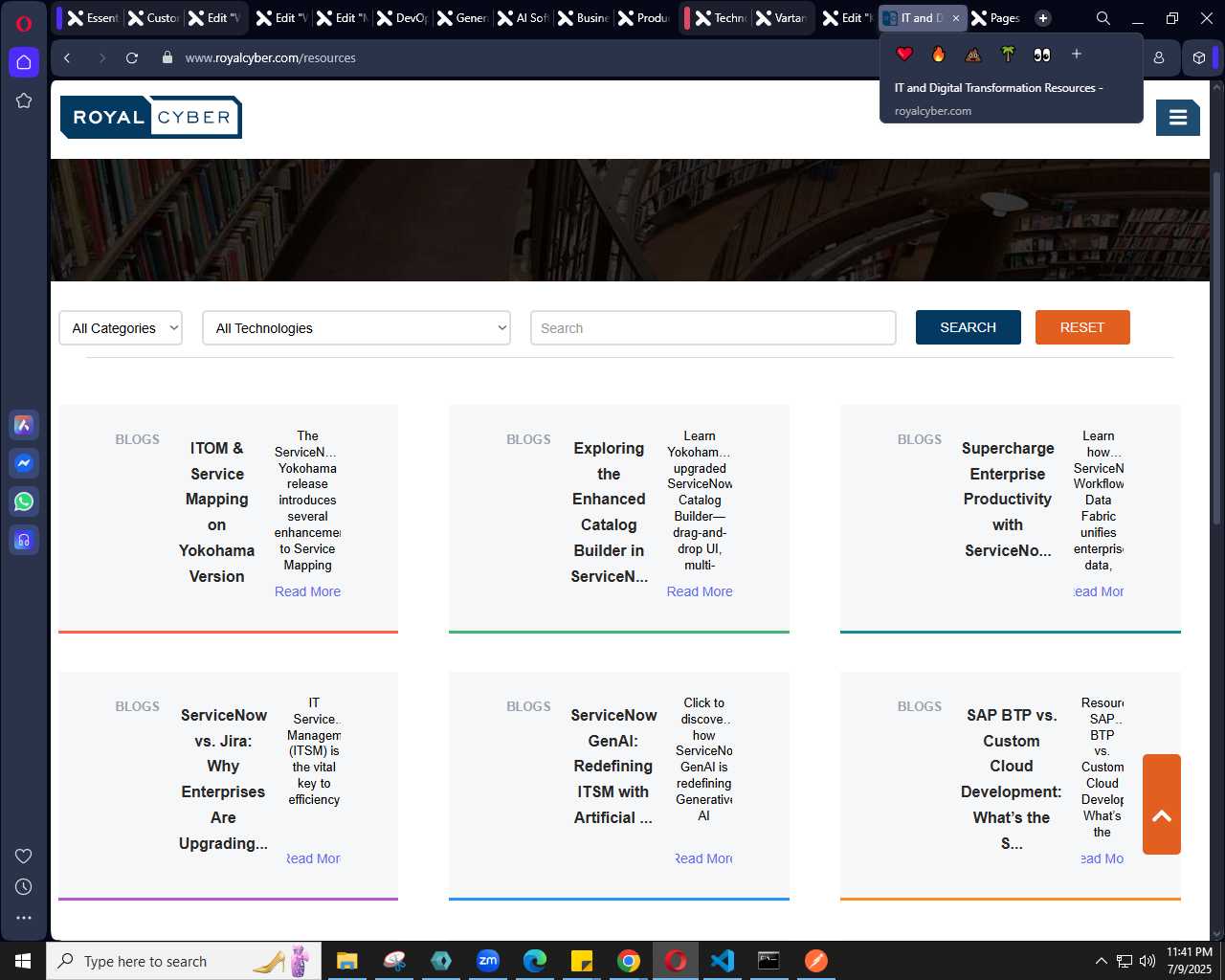Switch to the Custor tab
The width and height of the screenshot is (1225, 980).
(x=153, y=18)
